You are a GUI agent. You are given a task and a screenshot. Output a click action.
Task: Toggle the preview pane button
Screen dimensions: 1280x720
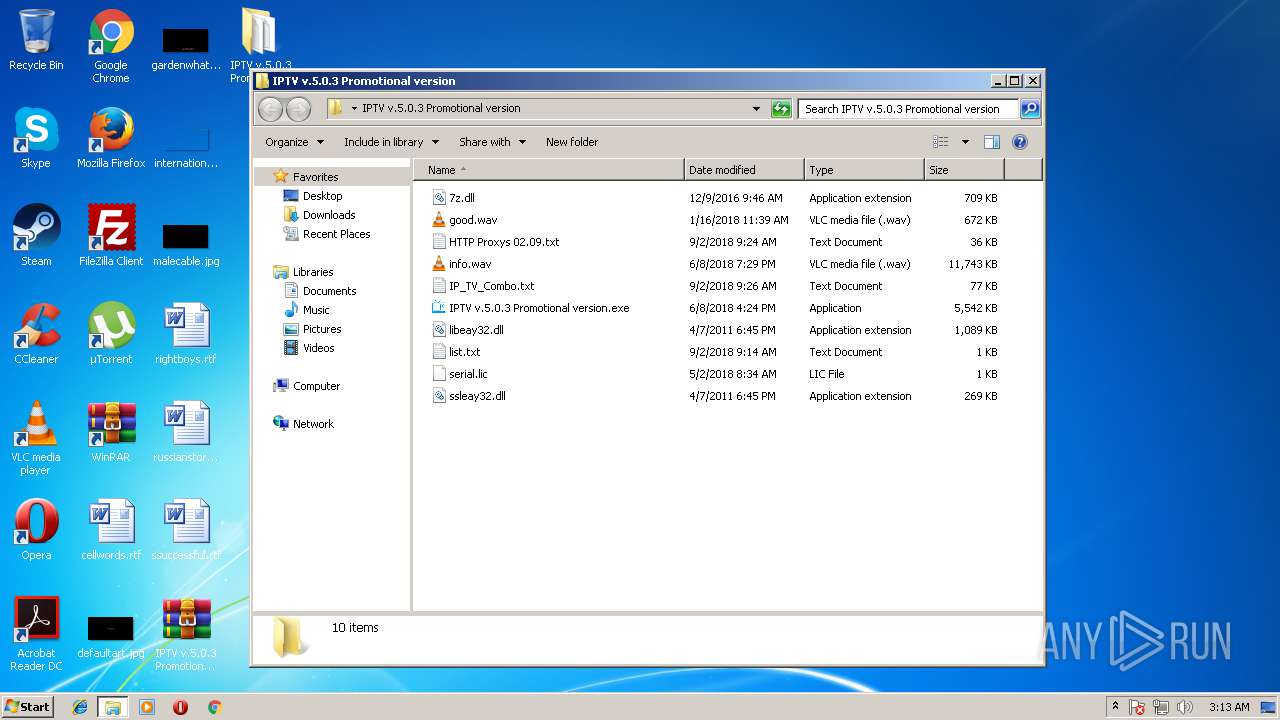pyautogui.click(x=992, y=142)
